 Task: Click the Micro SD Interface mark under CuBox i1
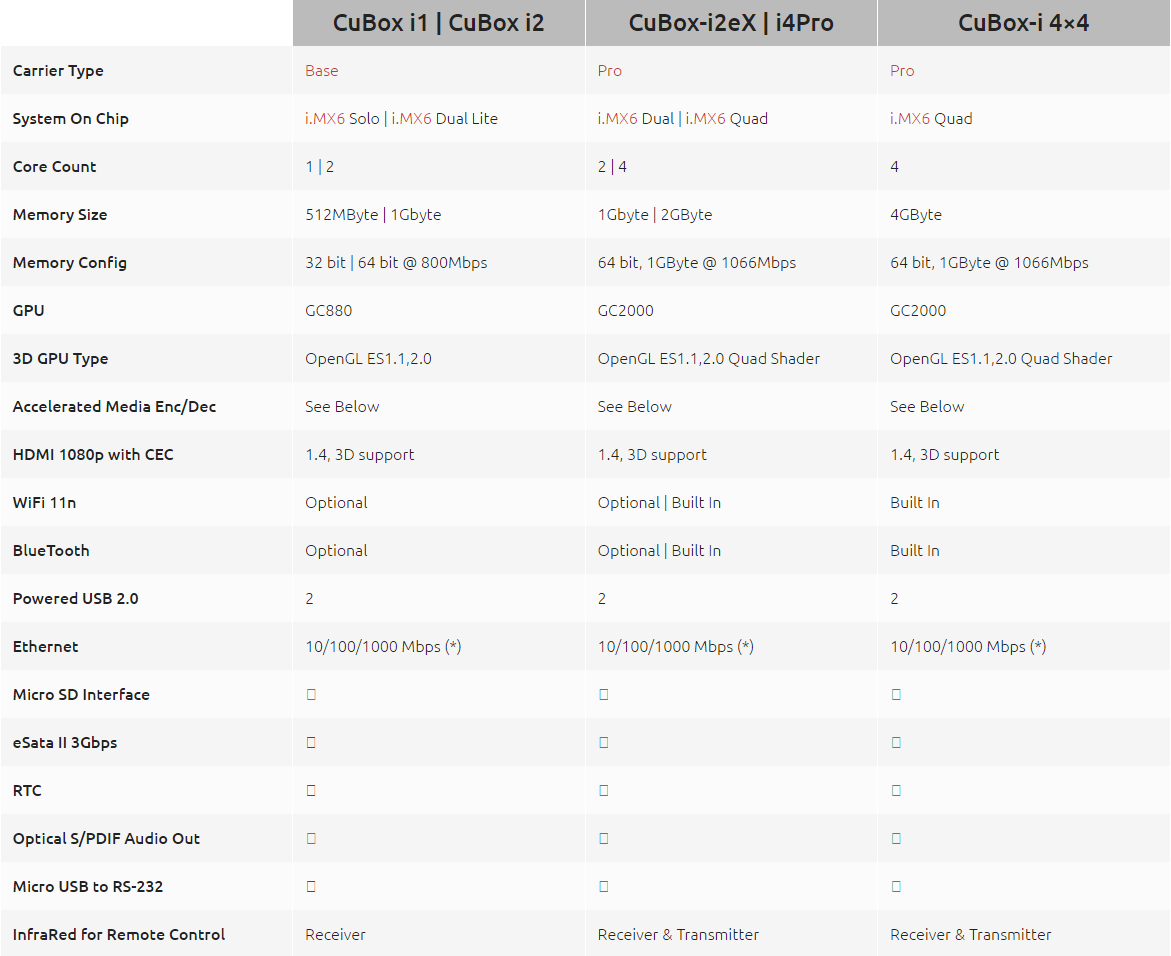point(311,694)
